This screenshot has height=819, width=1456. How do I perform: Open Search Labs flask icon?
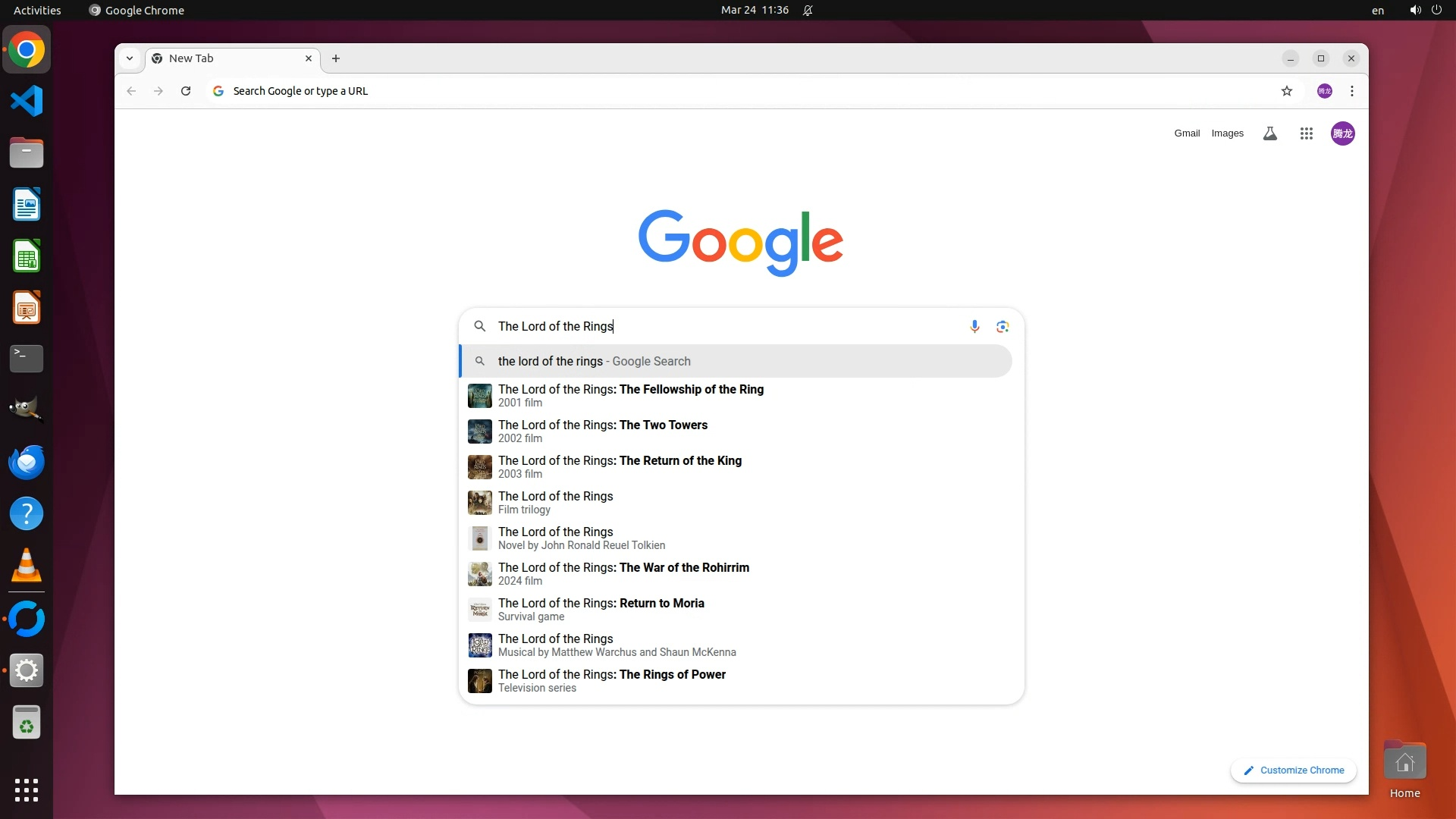pos(1270,133)
